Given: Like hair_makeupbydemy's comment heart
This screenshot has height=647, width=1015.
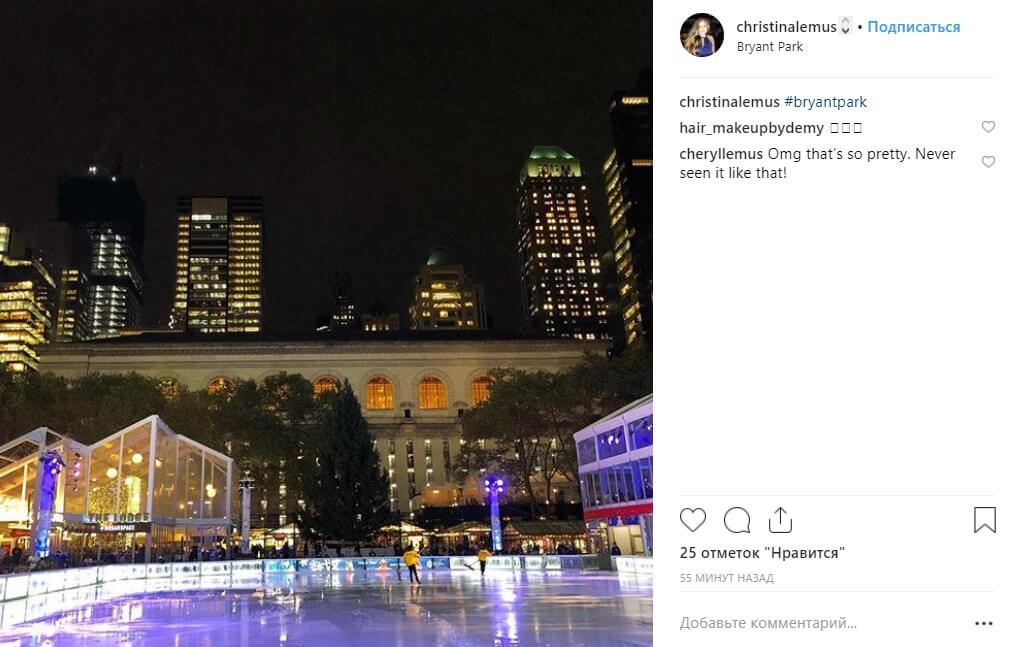Looking at the screenshot, I should coord(988,127).
